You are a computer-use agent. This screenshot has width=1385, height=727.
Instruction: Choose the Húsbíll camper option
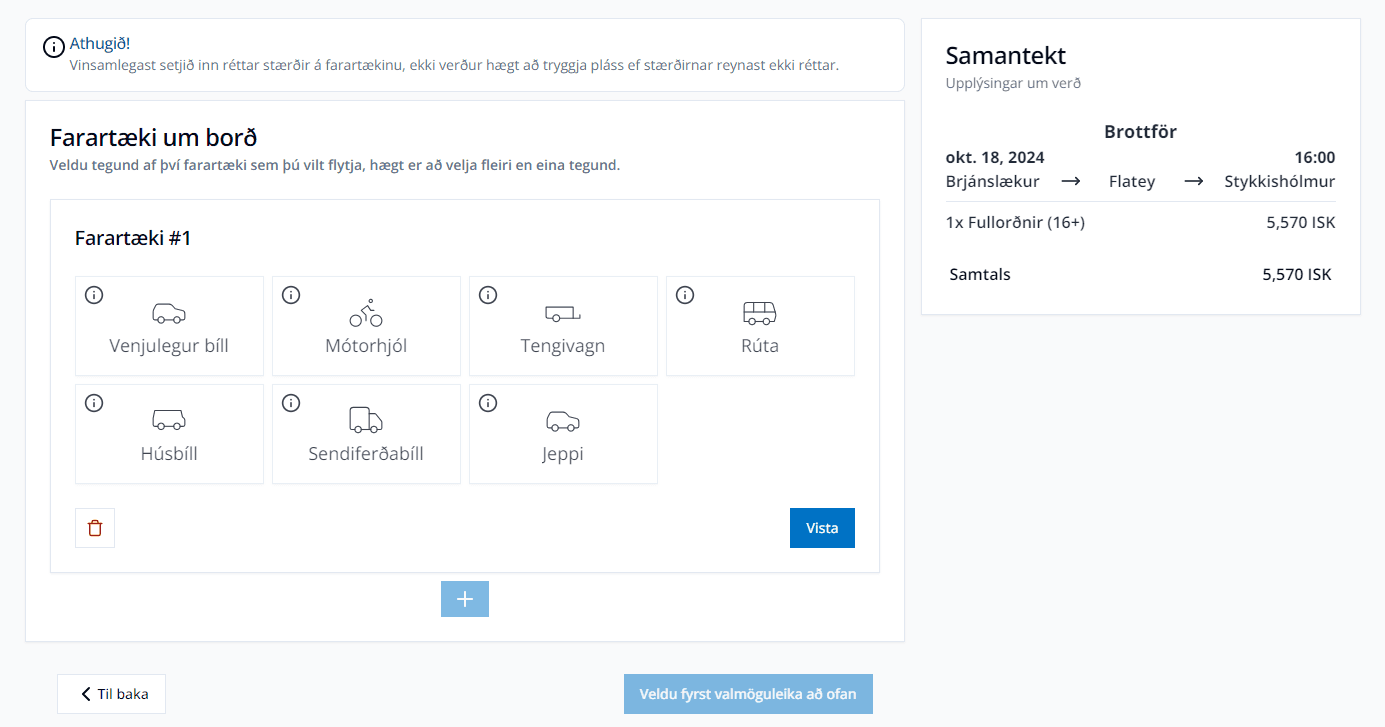(x=169, y=434)
